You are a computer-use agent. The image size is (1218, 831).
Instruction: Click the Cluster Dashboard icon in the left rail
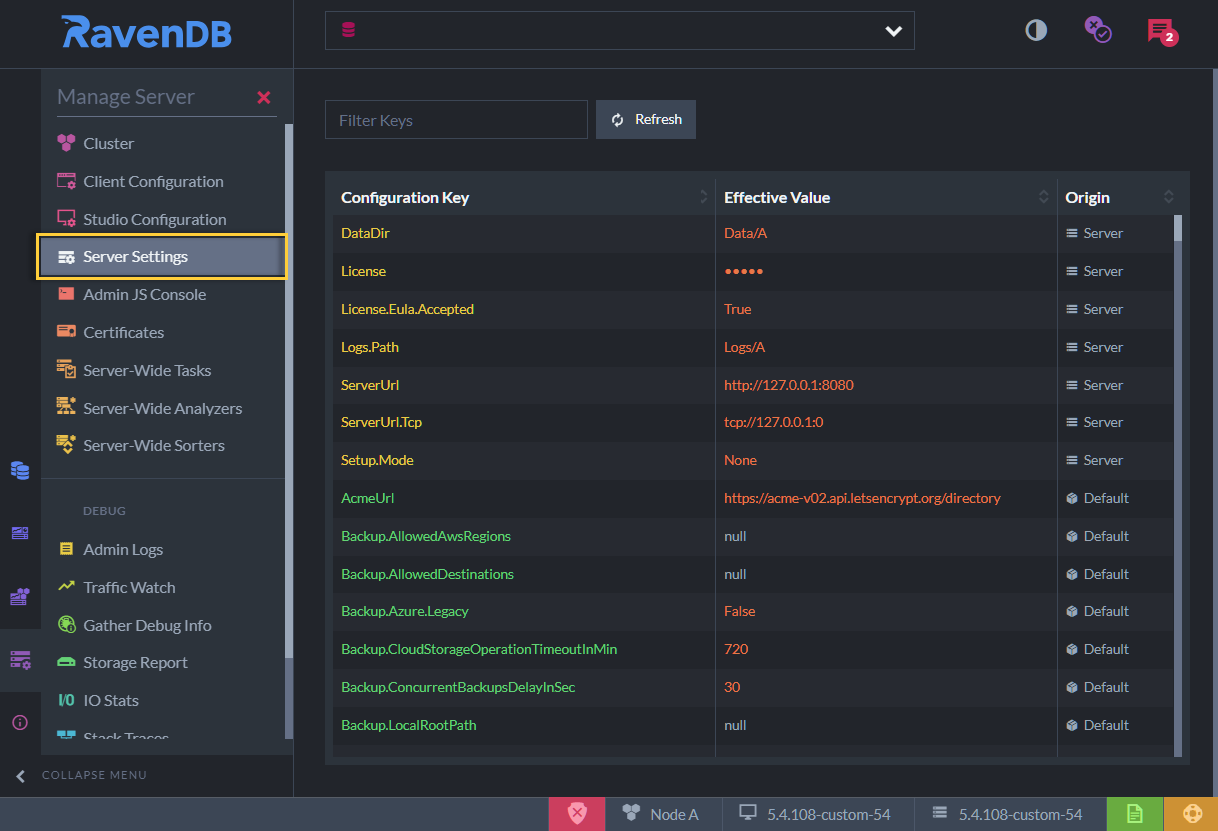point(20,597)
